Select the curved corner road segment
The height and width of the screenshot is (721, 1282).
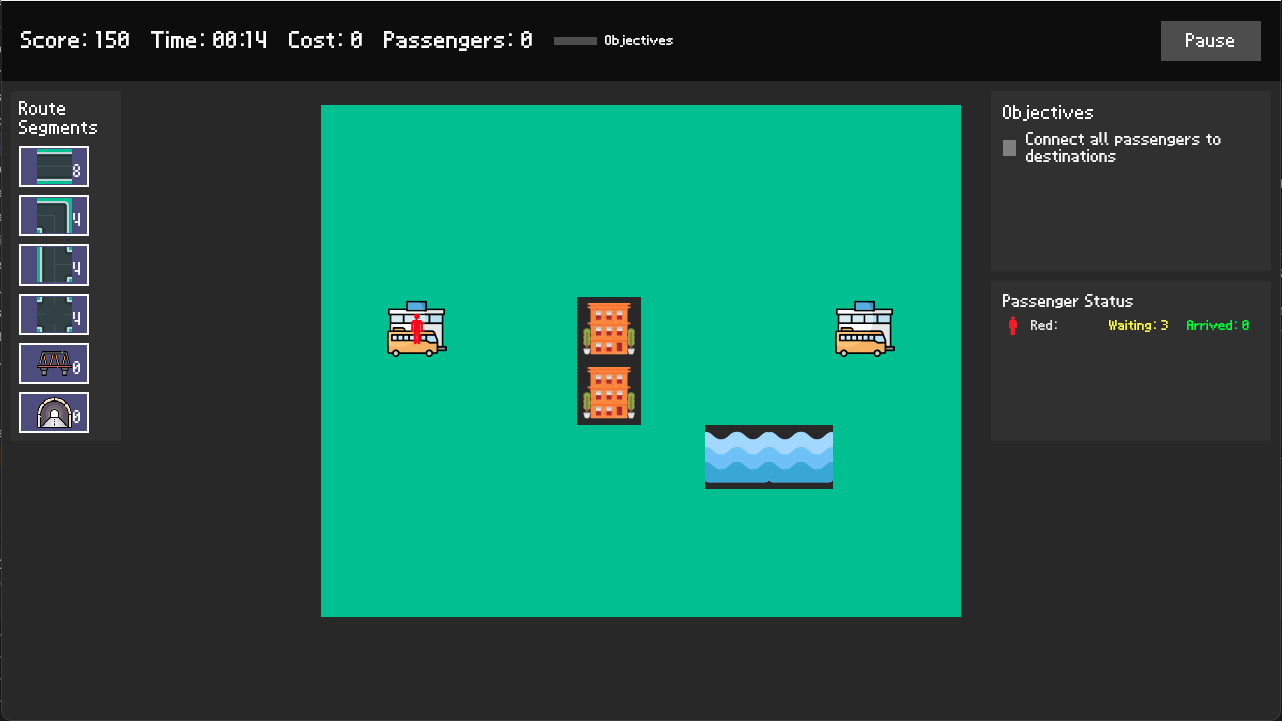54,216
